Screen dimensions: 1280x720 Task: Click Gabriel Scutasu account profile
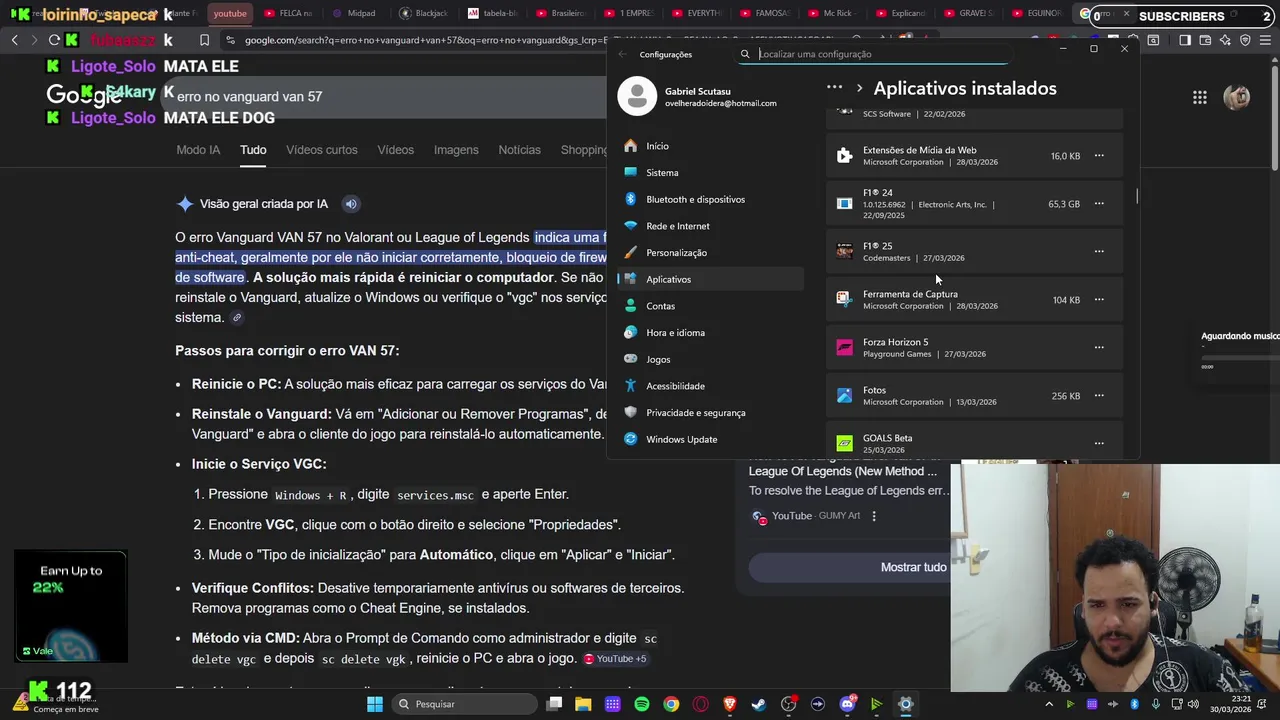pos(698,96)
